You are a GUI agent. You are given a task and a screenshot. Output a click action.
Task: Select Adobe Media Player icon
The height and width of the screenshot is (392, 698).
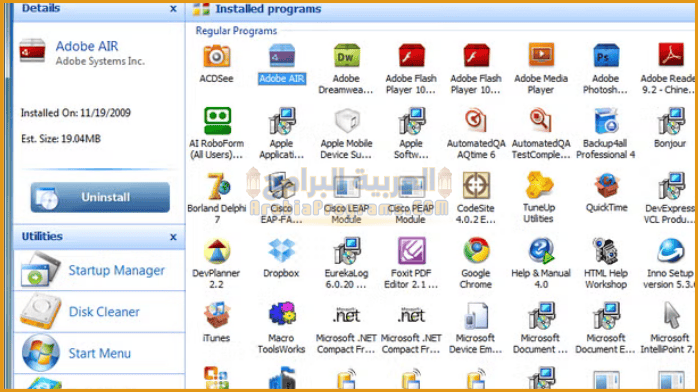coord(541,56)
